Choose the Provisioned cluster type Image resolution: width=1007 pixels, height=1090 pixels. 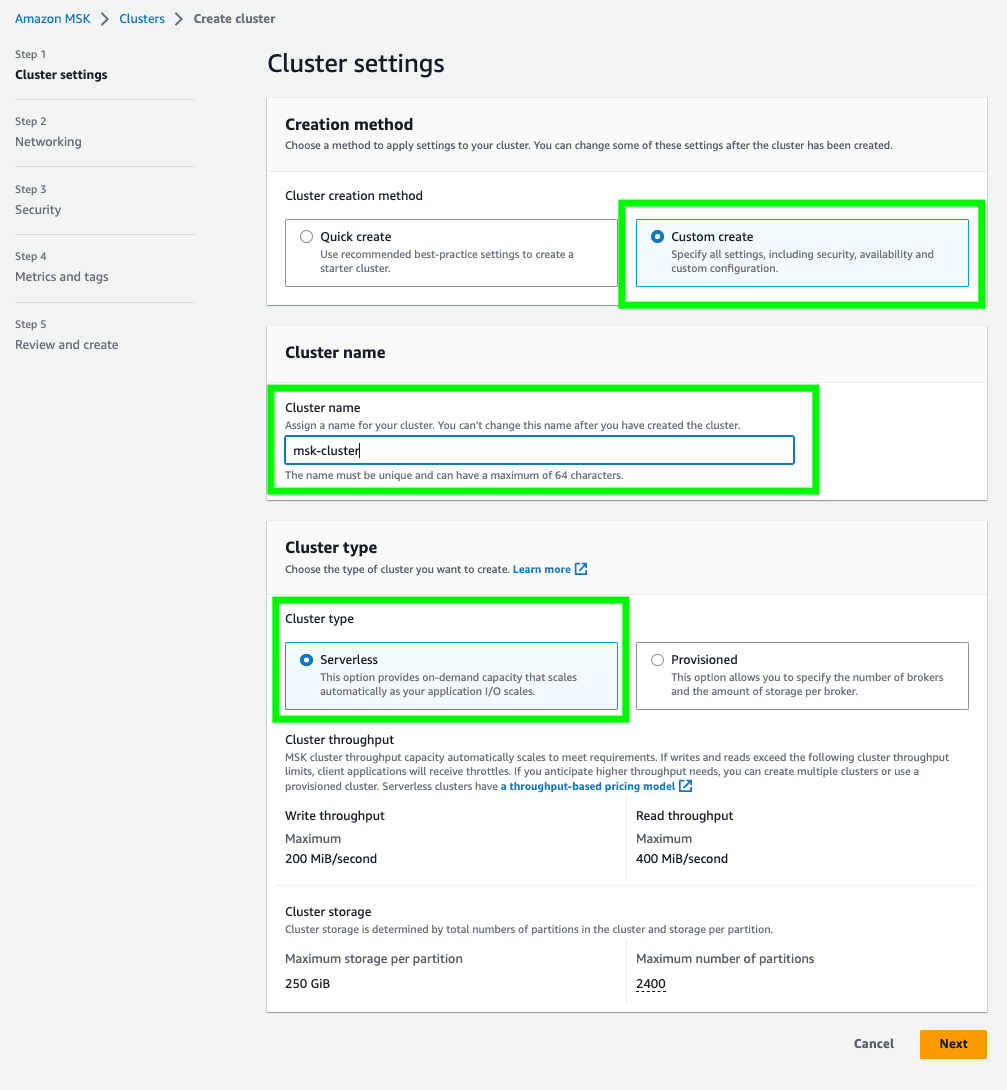(802, 676)
